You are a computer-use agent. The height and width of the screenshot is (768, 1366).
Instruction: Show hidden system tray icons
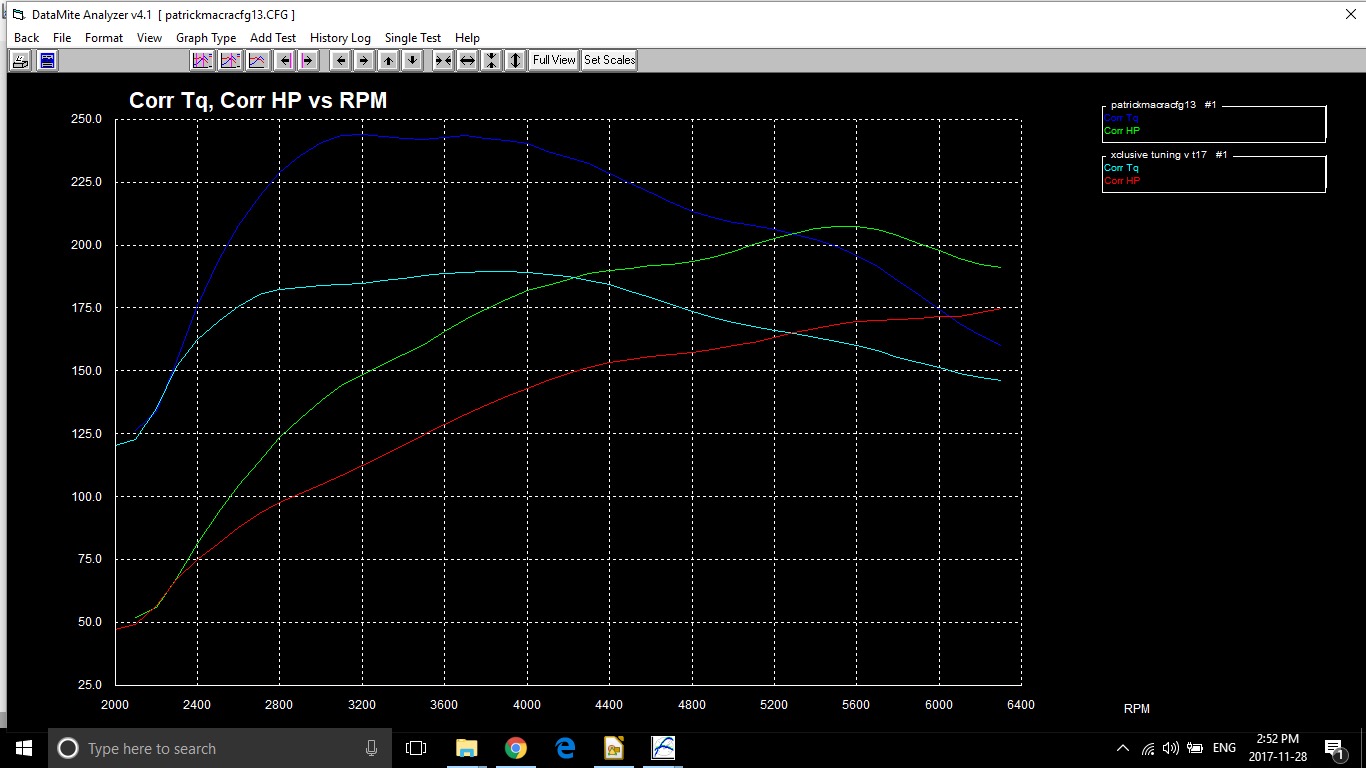pyautogui.click(x=1124, y=748)
